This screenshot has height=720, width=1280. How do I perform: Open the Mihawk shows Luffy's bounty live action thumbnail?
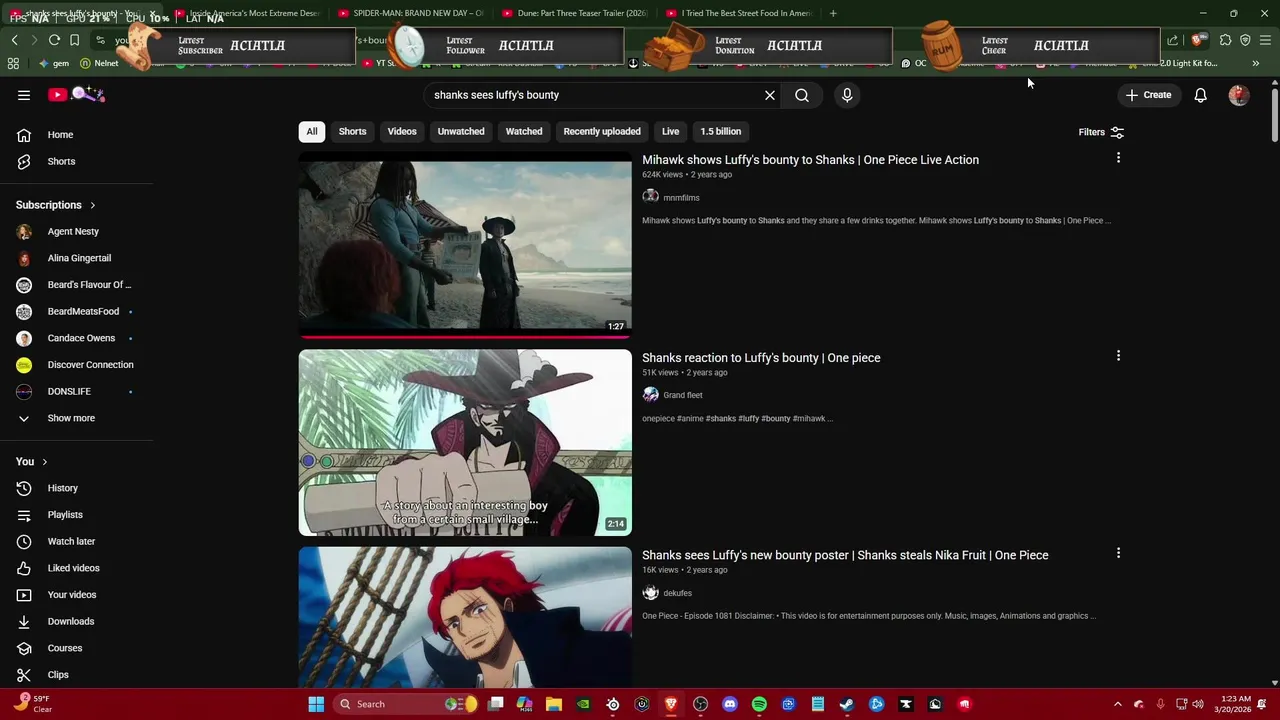[465, 245]
